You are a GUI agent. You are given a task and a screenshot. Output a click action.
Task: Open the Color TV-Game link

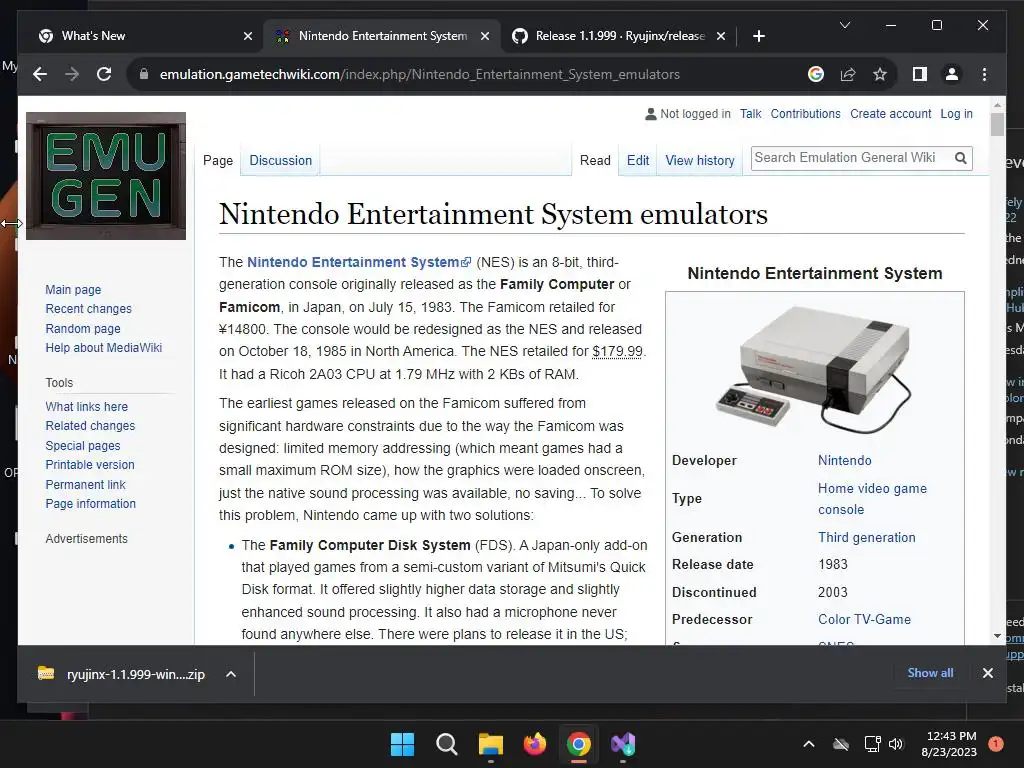[864, 619]
